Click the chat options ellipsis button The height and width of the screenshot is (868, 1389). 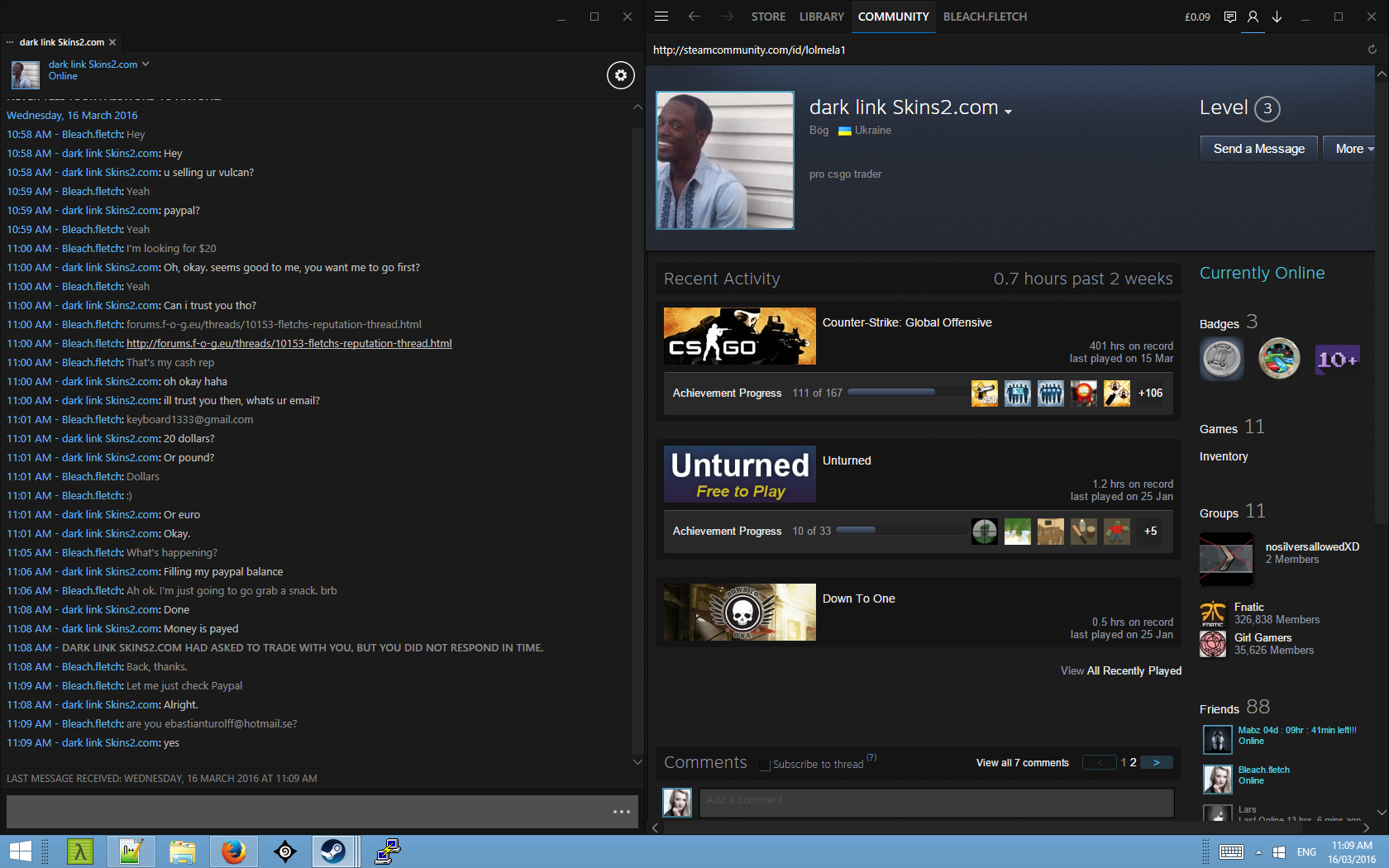622,812
